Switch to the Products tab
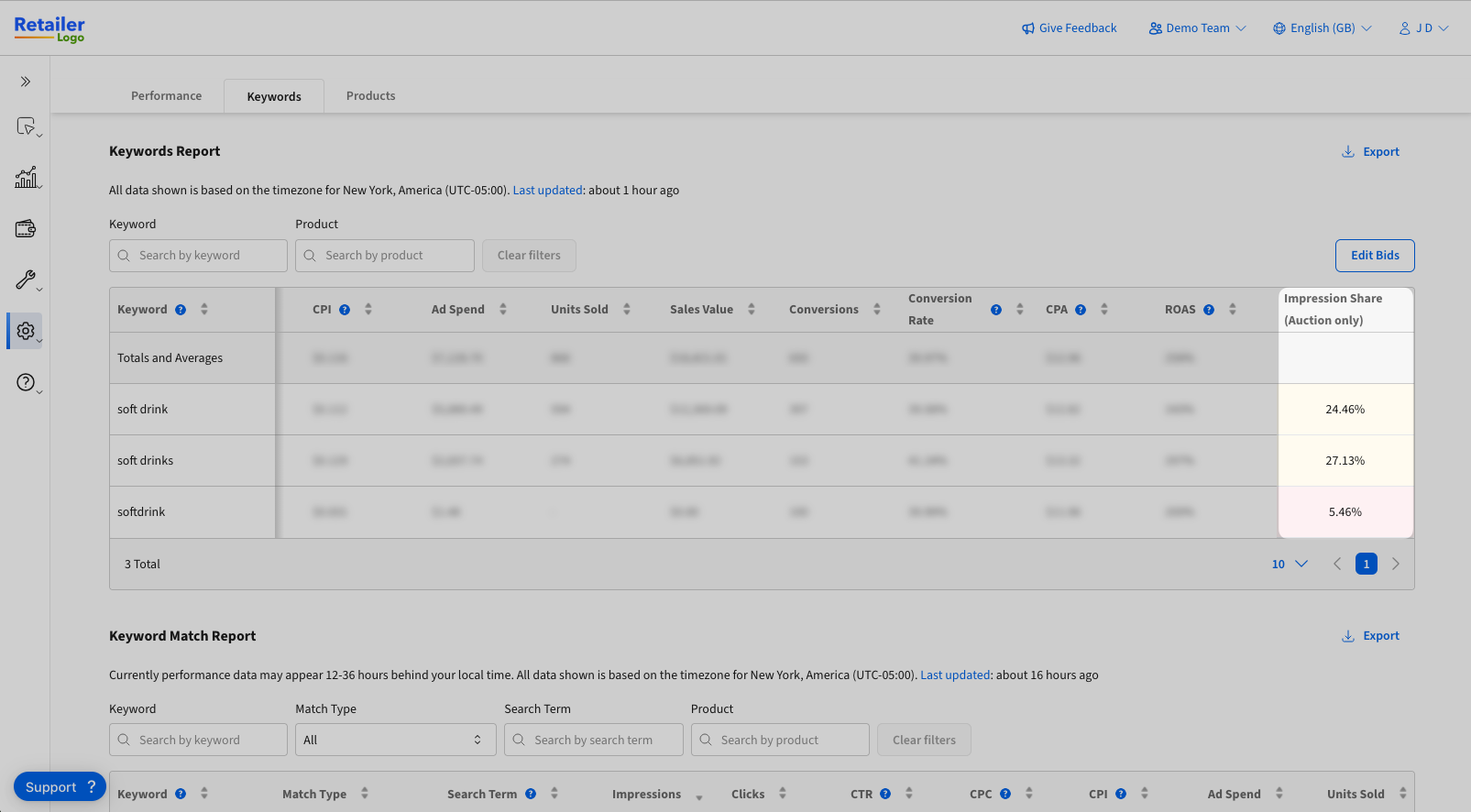The height and width of the screenshot is (812, 1471). click(x=371, y=95)
